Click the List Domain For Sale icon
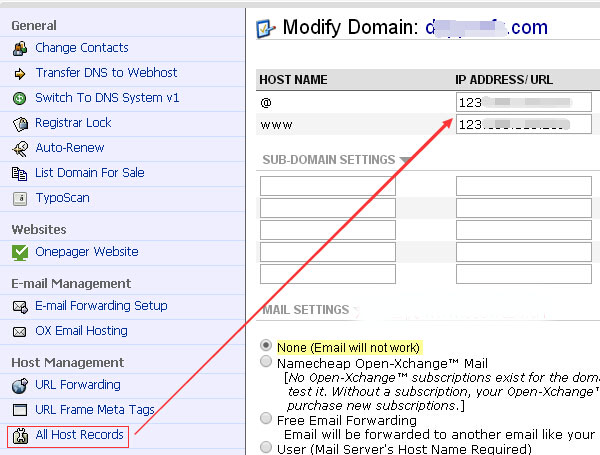The image size is (600, 455). click(x=19, y=173)
